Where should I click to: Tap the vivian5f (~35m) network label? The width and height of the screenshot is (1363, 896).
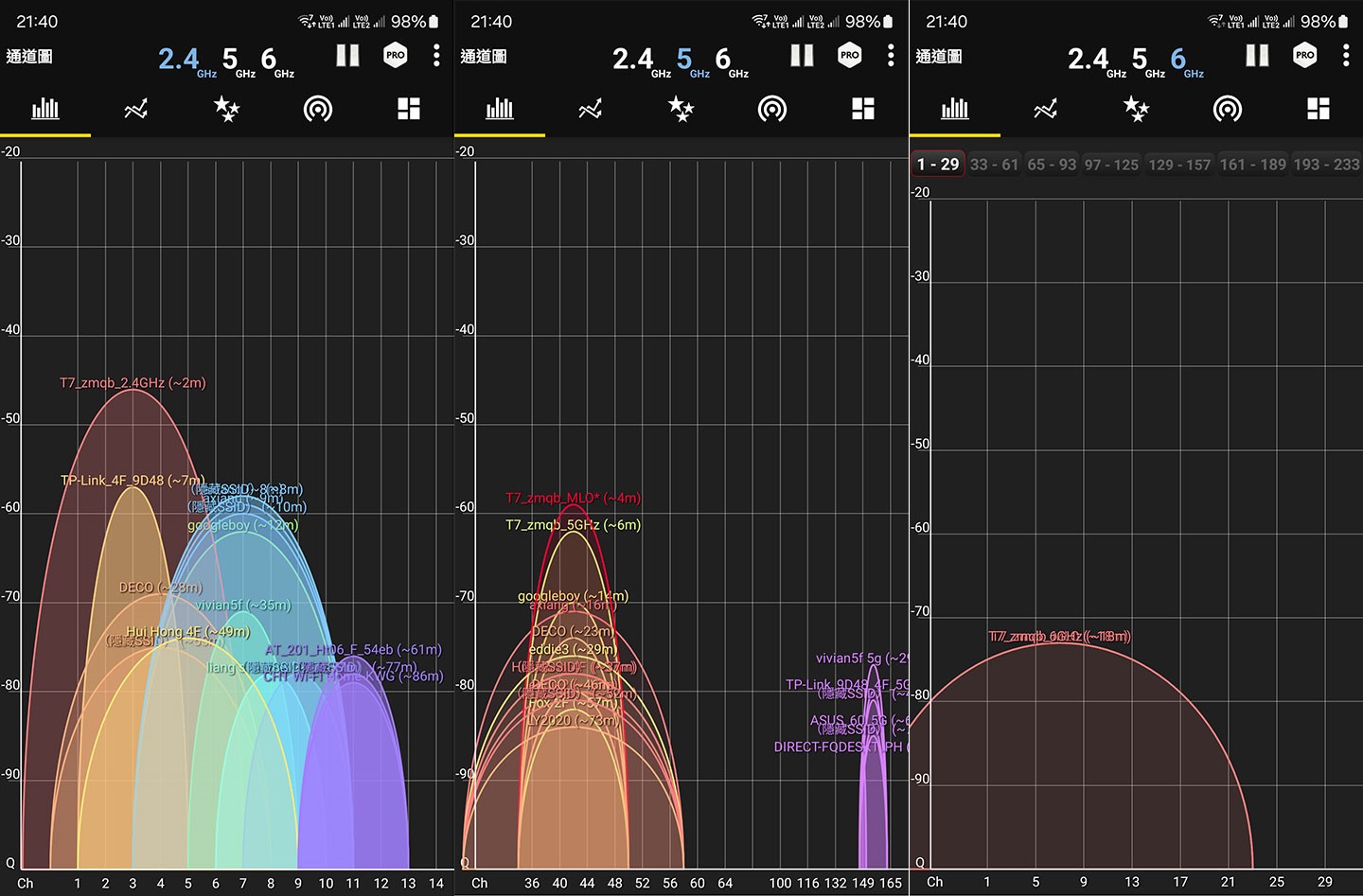point(243,606)
